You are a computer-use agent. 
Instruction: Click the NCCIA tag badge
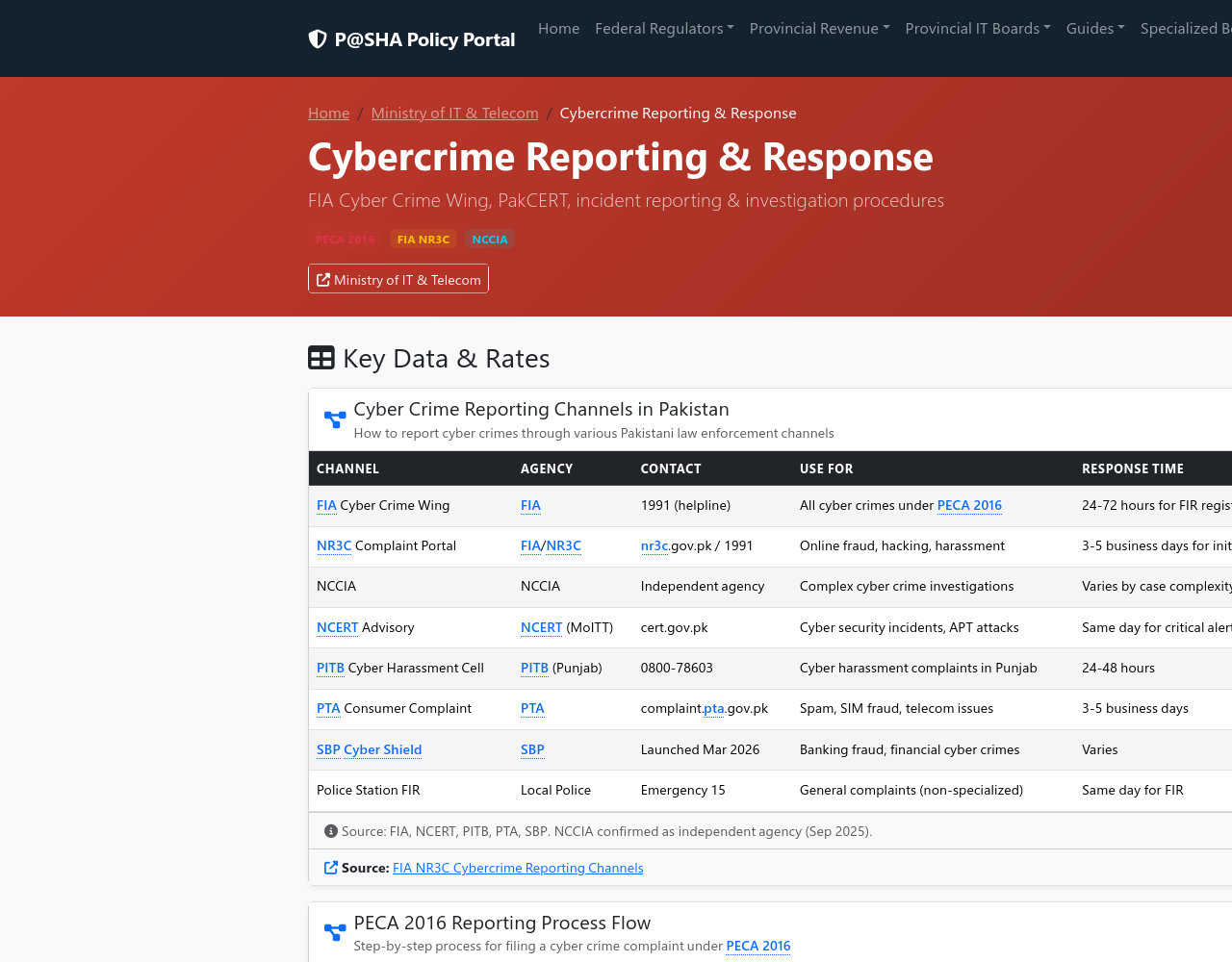tap(490, 240)
